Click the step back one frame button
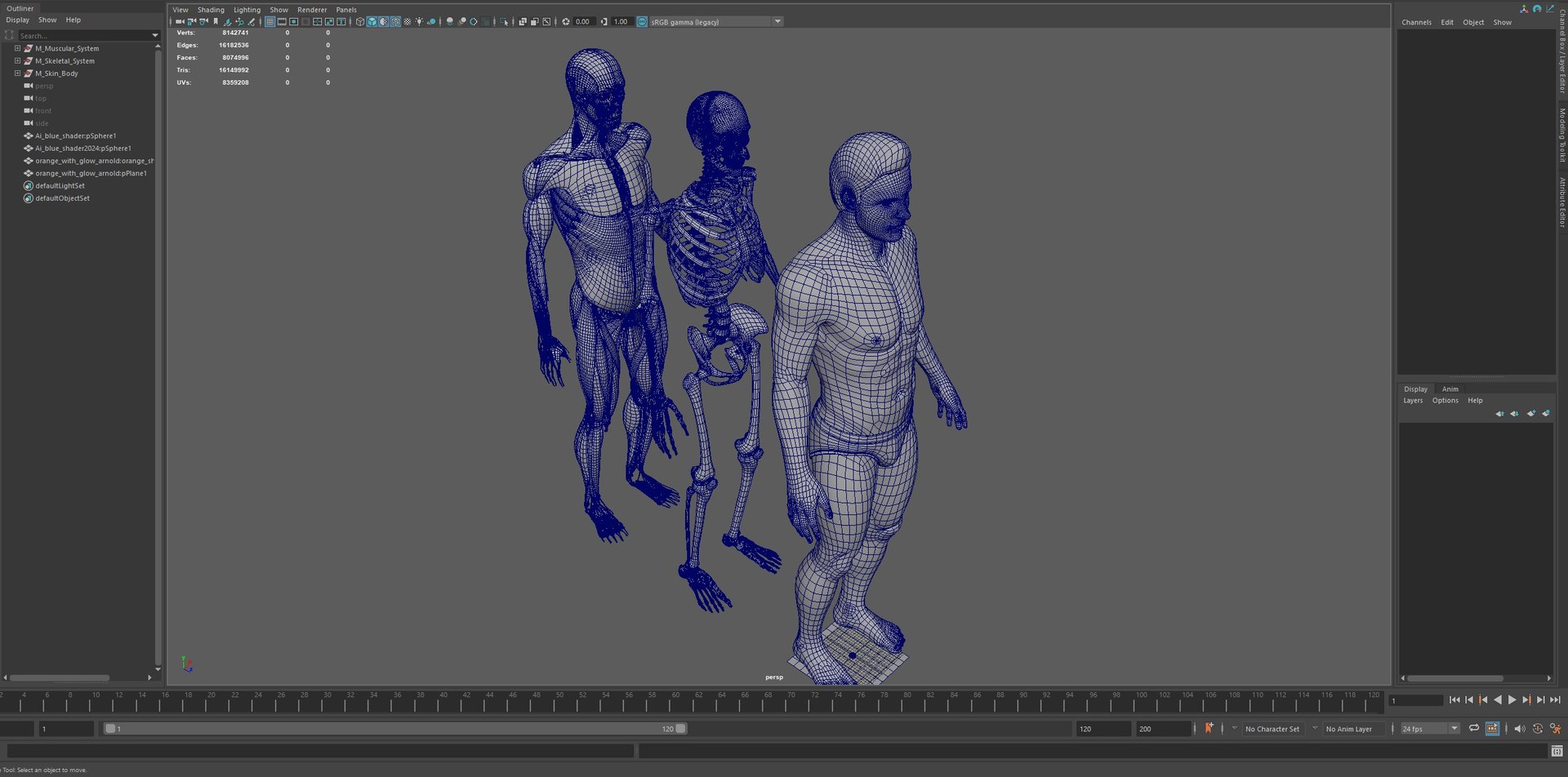 (1469, 699)
